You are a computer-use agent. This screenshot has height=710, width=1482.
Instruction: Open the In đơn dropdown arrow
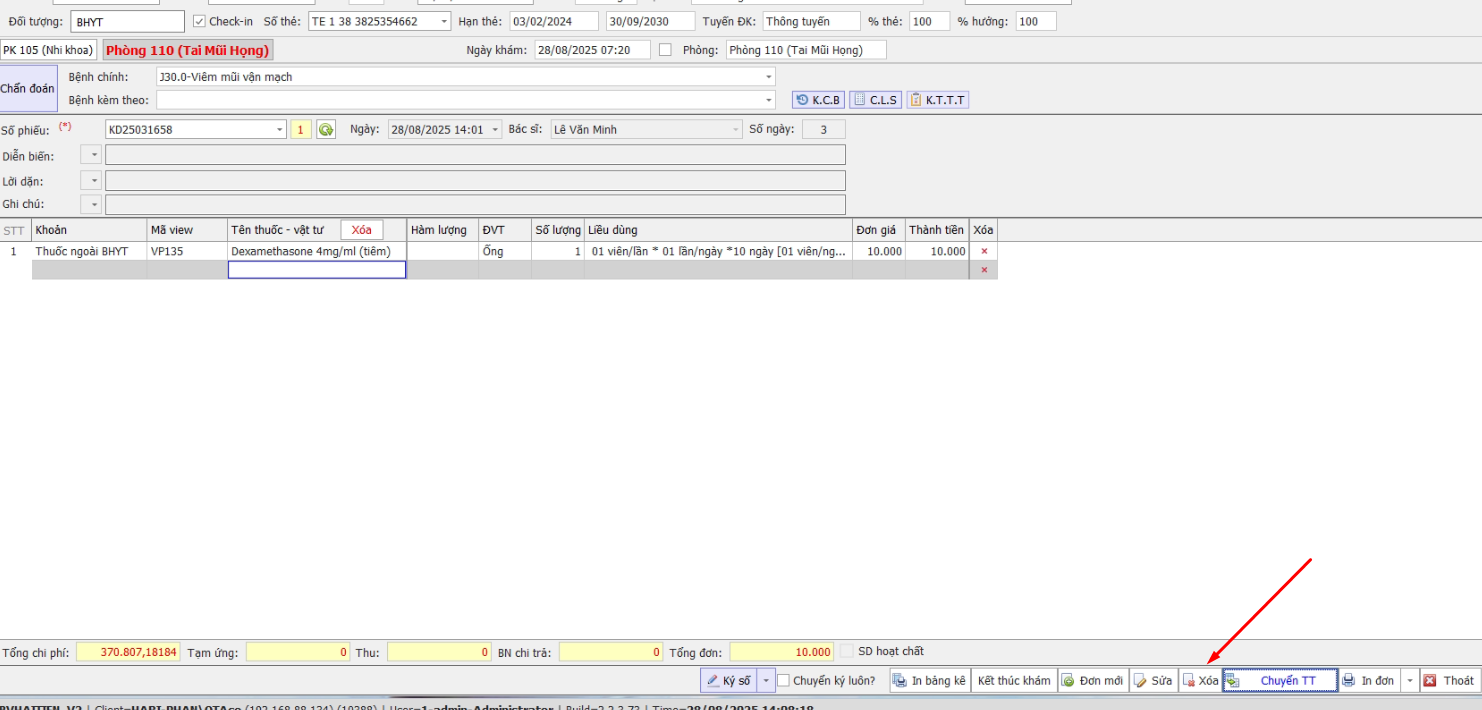click(1409, 681)
